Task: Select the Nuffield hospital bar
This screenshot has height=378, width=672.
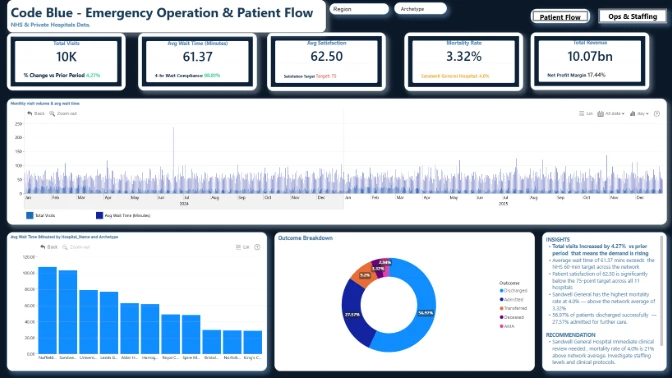Action: click(x=47, y=311)
